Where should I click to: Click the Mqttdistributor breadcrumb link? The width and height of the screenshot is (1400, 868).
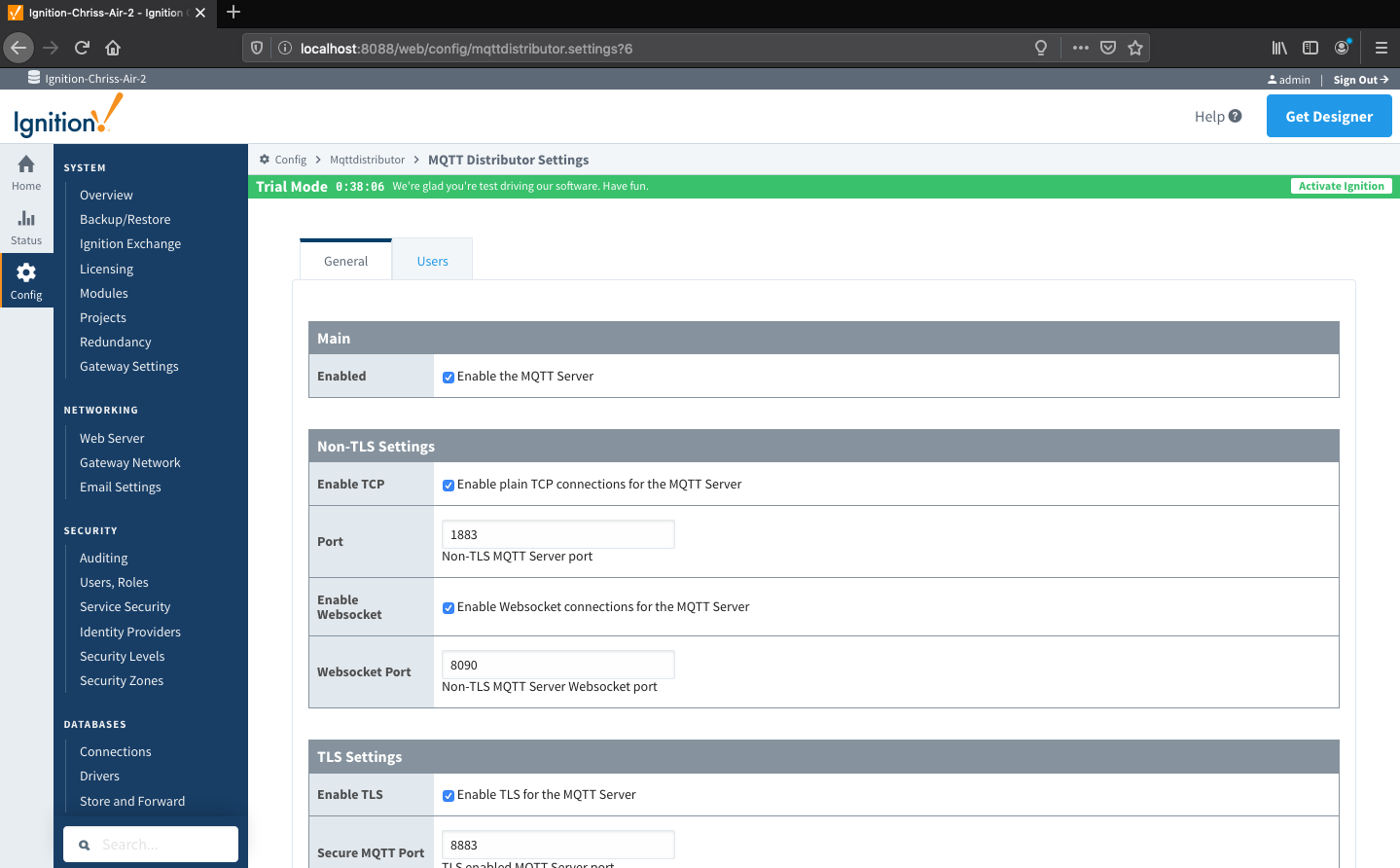[x=367, y=160]
